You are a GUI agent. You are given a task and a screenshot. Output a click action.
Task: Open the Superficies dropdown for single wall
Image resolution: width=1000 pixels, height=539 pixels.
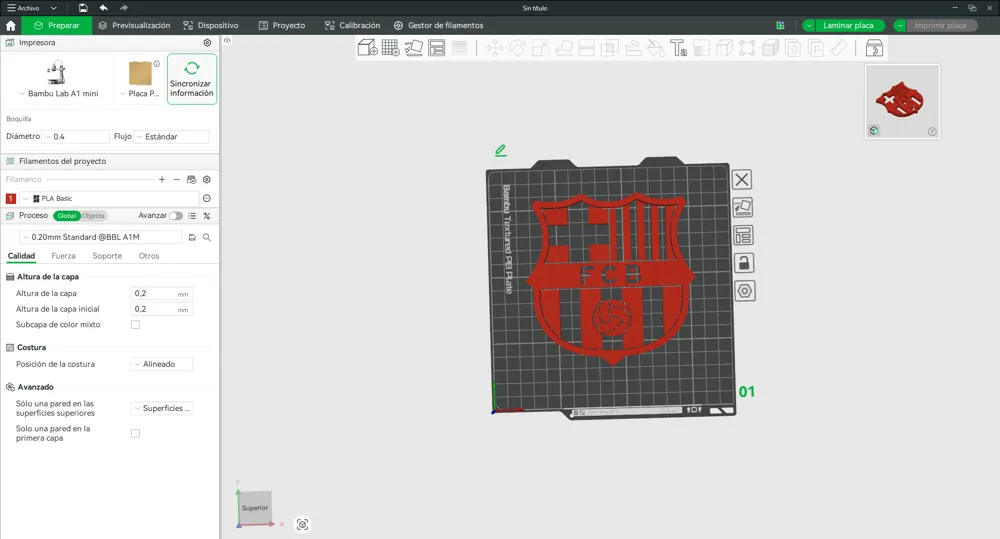pos(162,408)
